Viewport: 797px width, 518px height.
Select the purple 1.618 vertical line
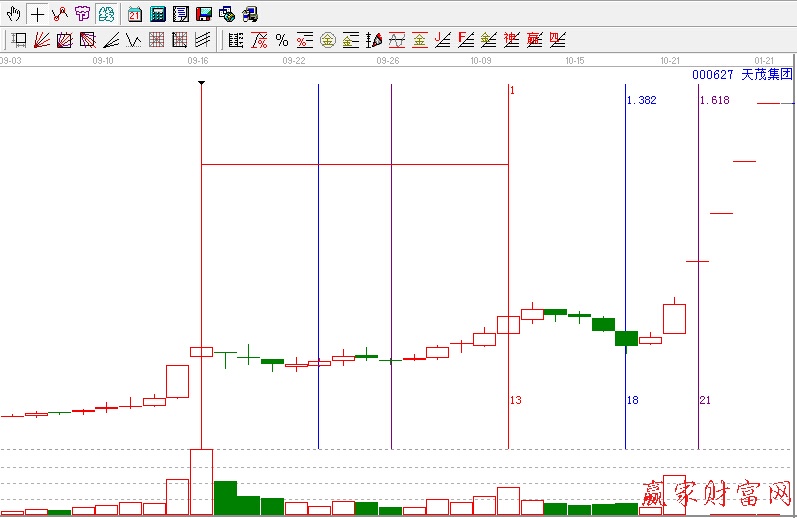(x=698, y=250)
